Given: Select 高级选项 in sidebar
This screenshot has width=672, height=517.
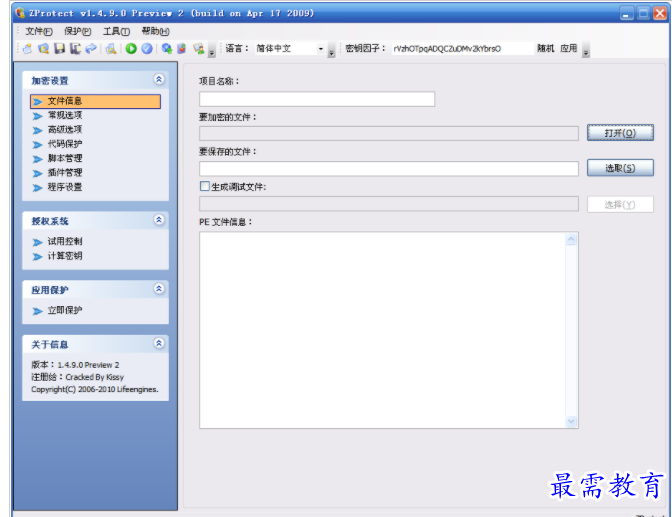Looking at the screenshot, I should coord(65,130).
